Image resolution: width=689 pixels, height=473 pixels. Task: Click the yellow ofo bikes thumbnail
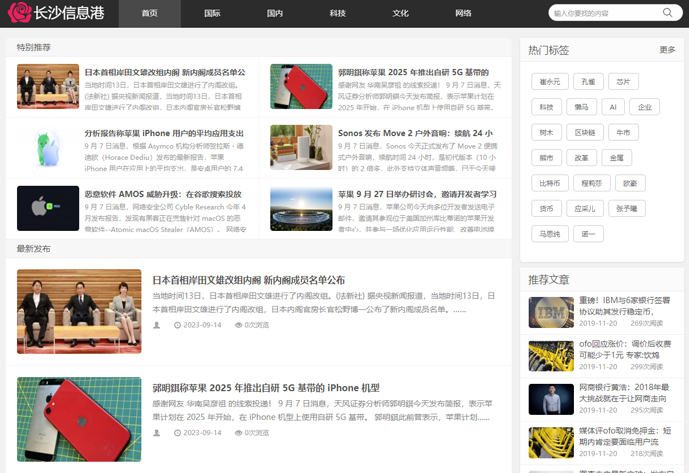click(551, 443)
